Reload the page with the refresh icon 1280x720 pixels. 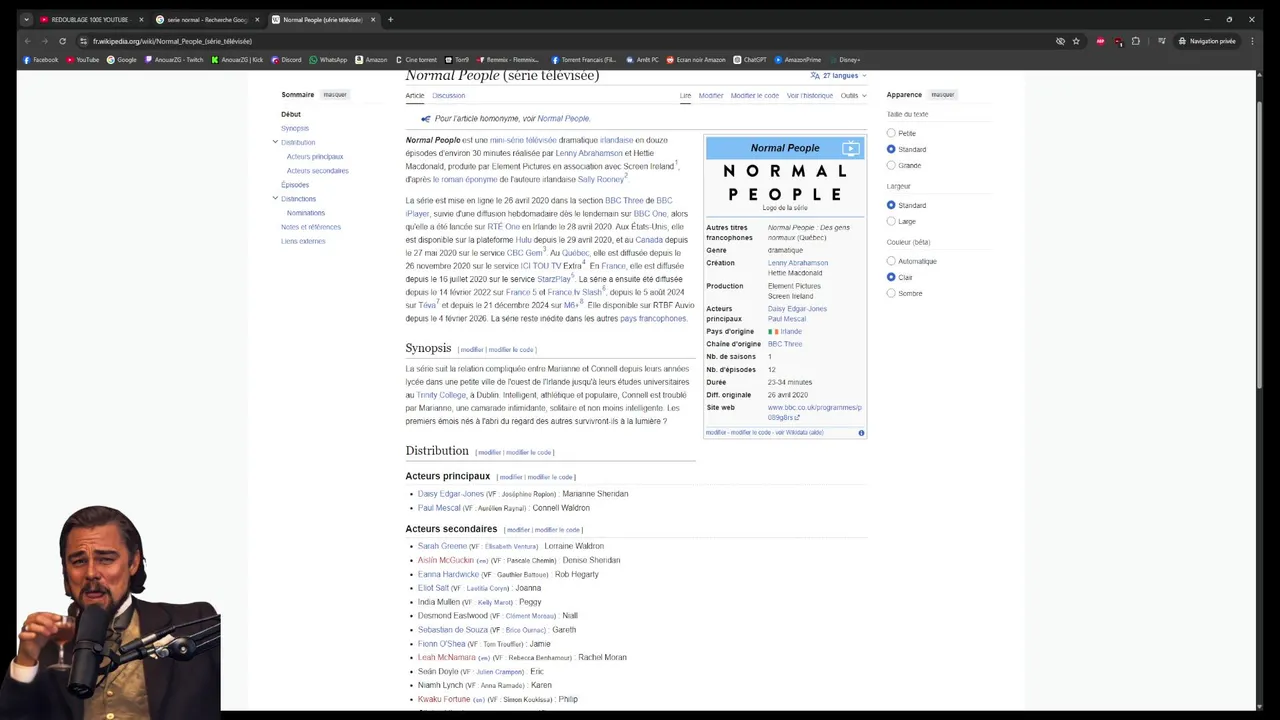coord(62,41)
